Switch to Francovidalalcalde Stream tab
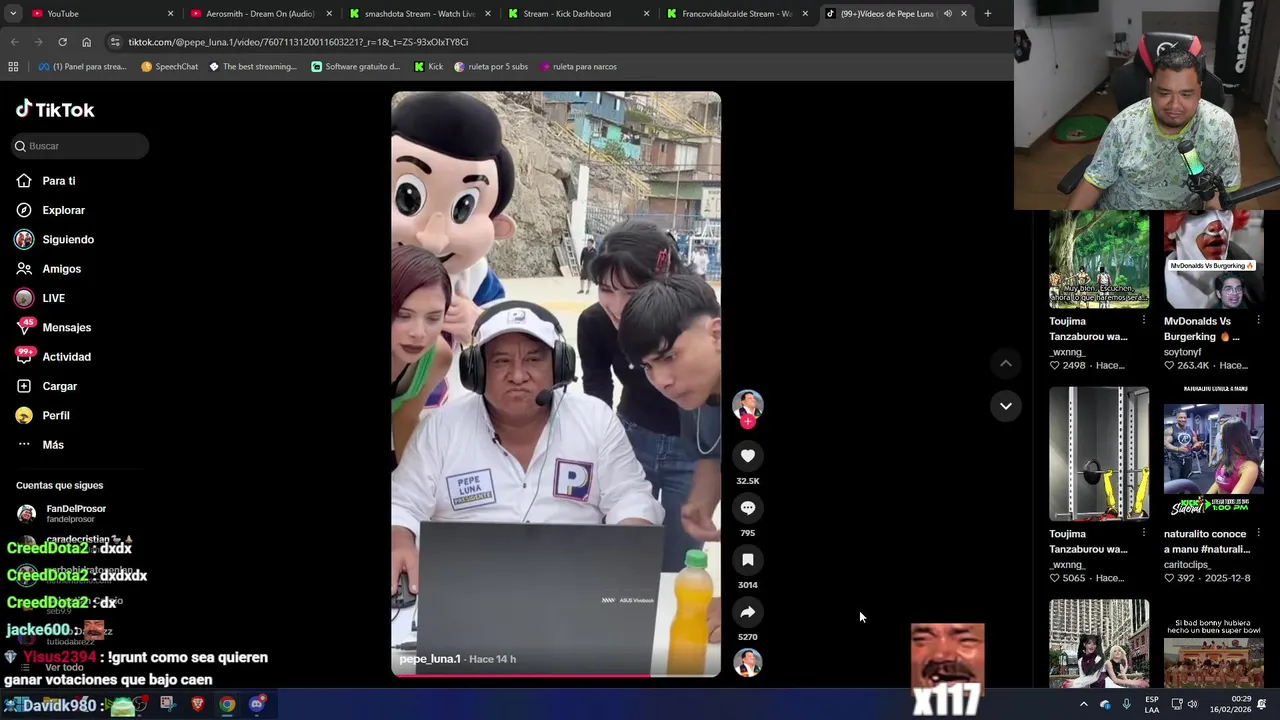Screen dimensions: 1280x720 click(736, 14)
